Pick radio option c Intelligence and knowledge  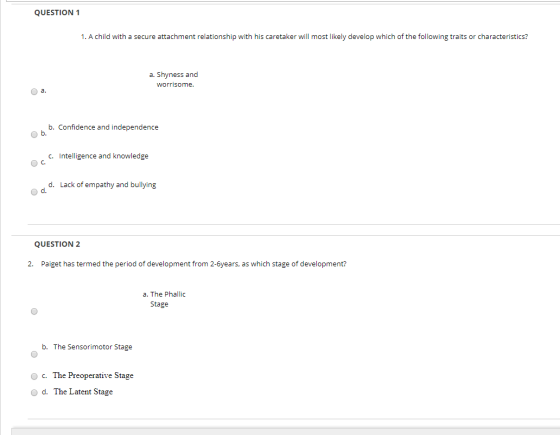coord(34,163)
